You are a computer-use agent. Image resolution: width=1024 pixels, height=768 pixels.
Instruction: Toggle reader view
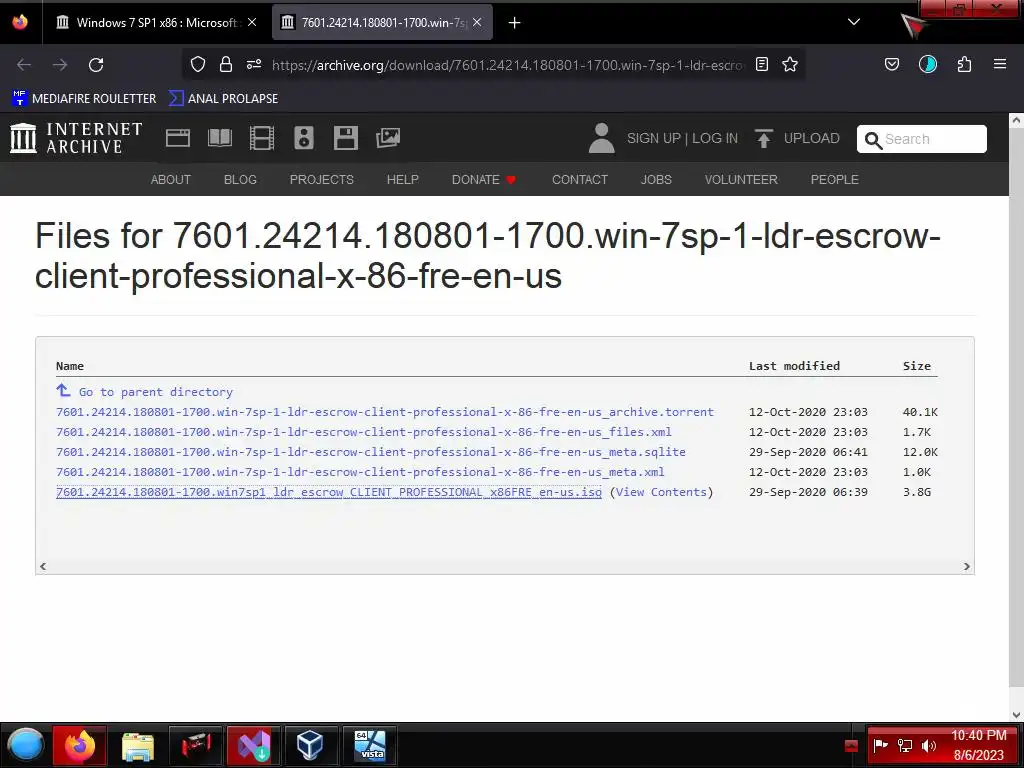pyautogui.click(x=761, y=64)
